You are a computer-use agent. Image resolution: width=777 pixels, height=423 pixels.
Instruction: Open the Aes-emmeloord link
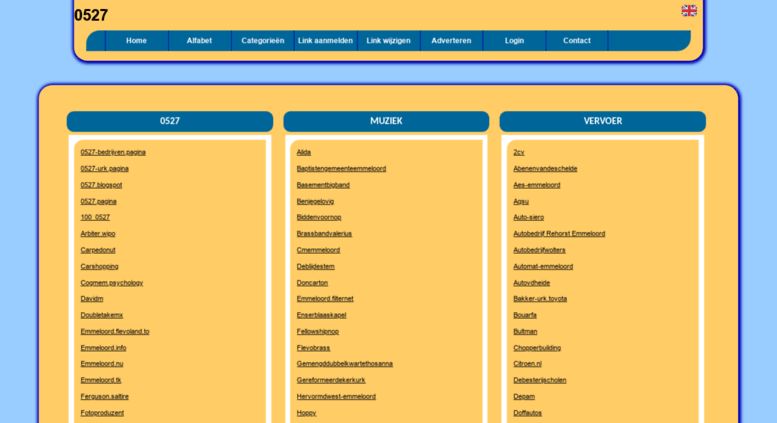click(537, 185)
